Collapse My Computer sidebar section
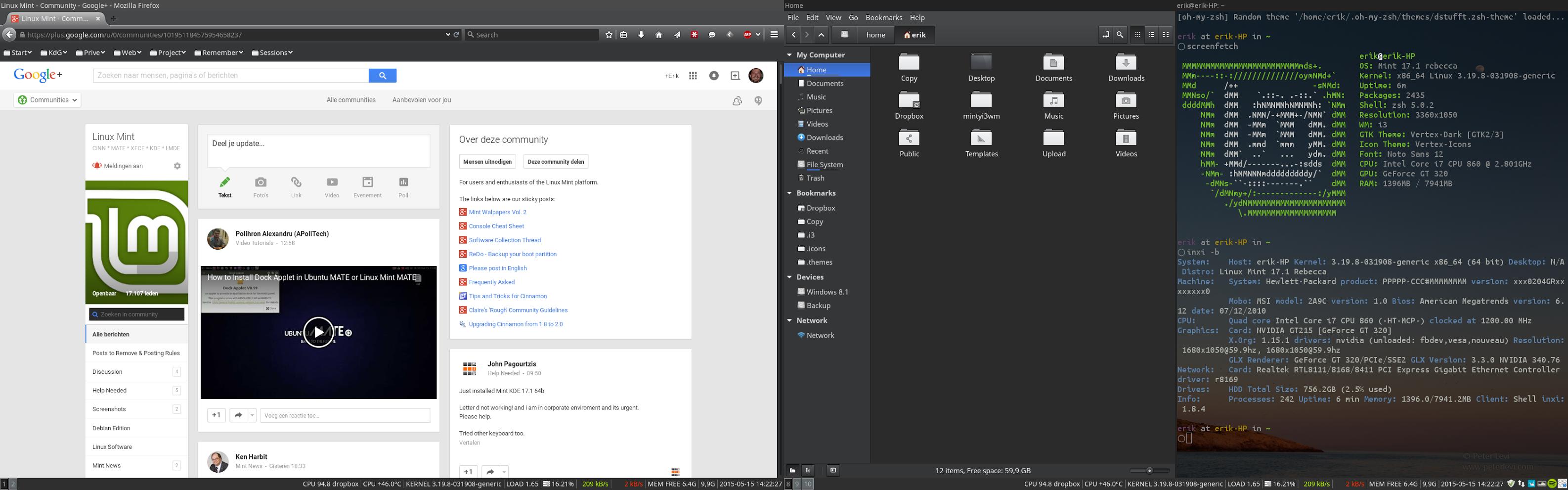1568x490 pixels. pyautogui.click(x=789, y=55)
